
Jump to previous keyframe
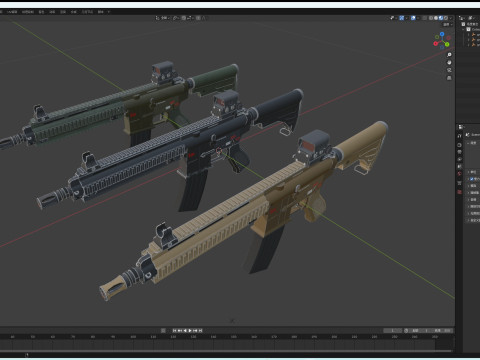point(180,330)
